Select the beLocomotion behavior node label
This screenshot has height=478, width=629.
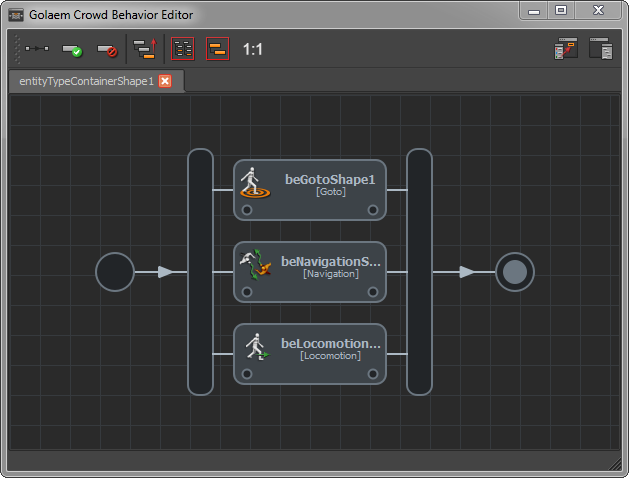(x=331, y=344)
